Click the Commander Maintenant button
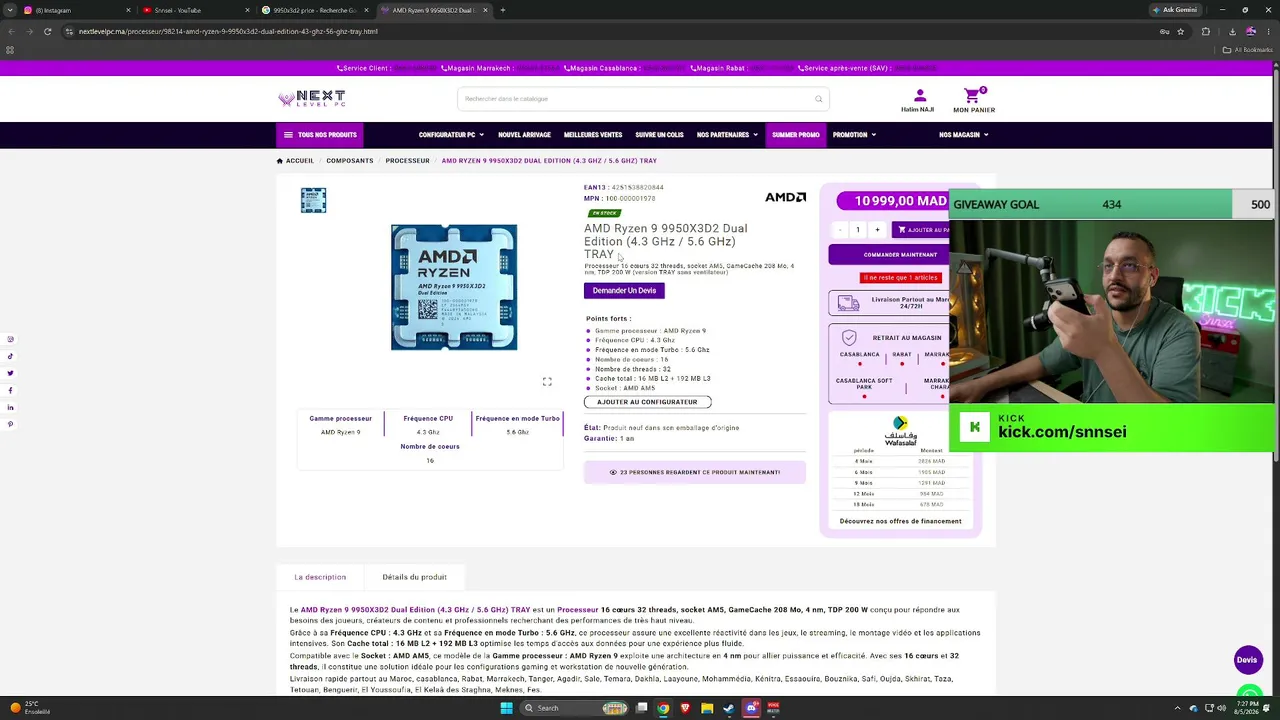This screenshot has height=720, width=1280. pos(888,255)
